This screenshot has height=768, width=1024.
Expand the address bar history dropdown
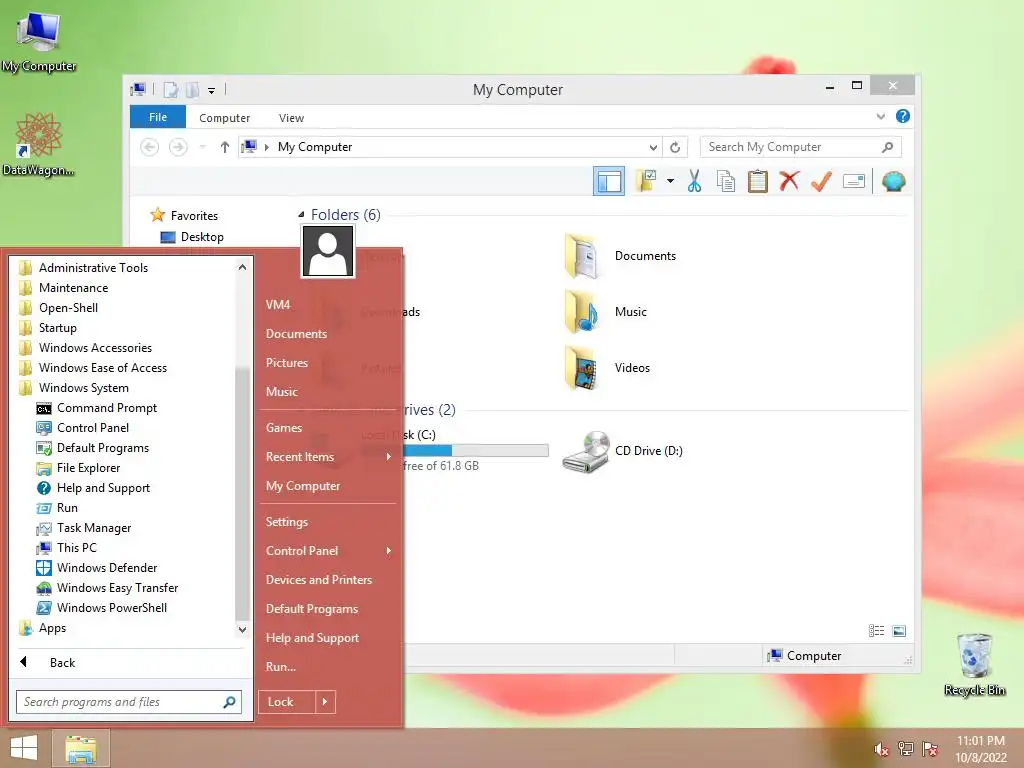[652, 148]
